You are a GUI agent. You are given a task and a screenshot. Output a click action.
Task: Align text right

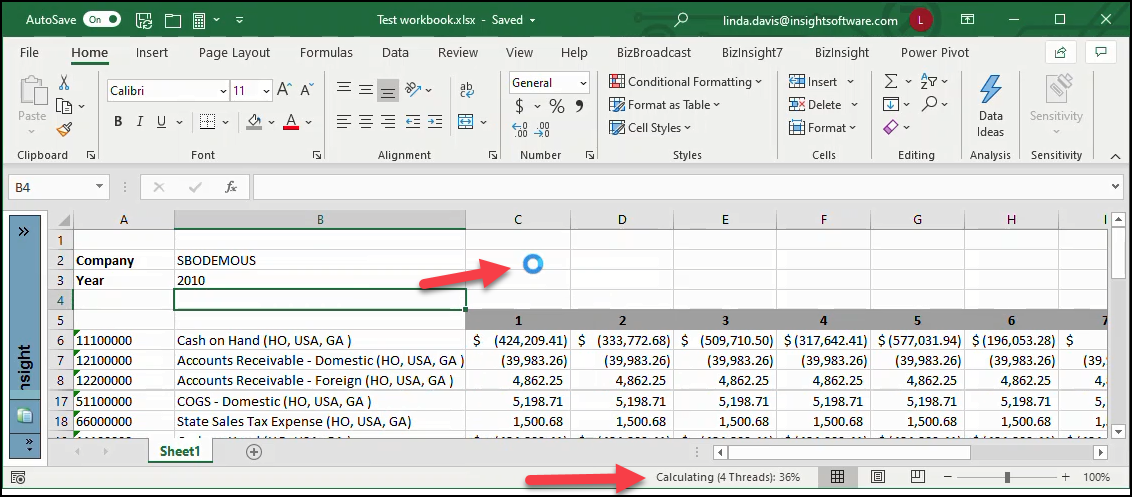click(388, 121)
